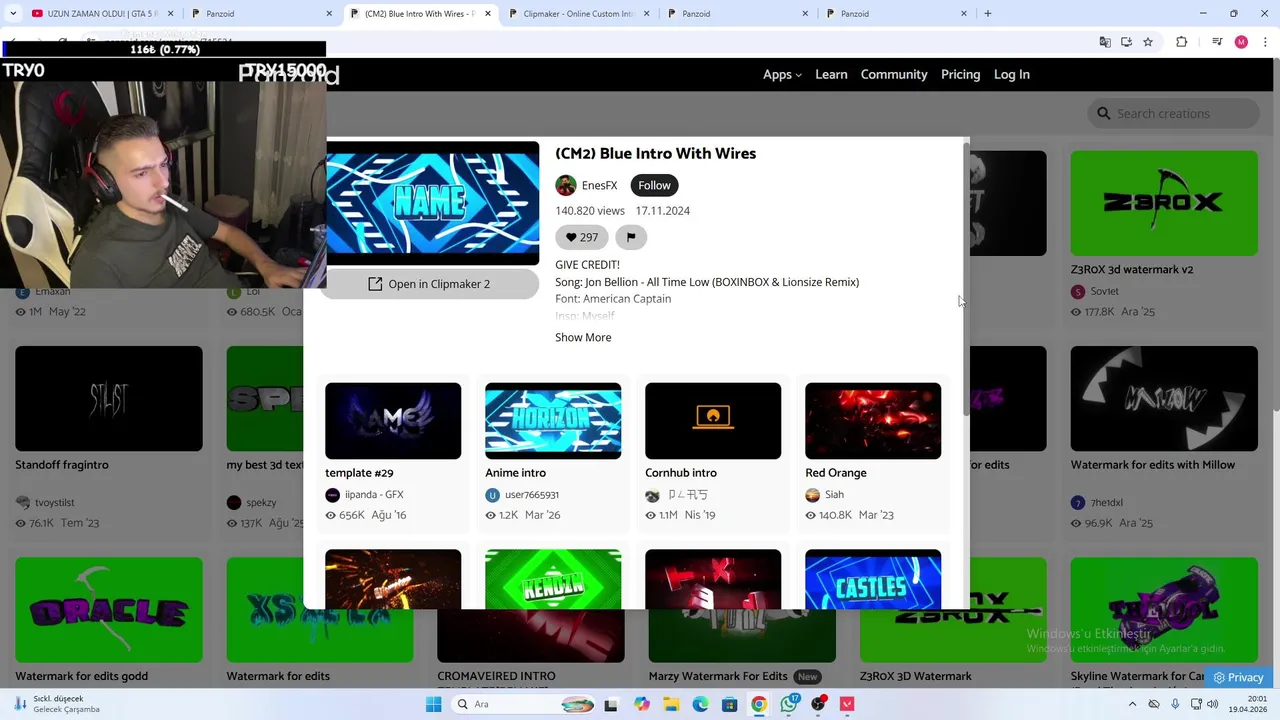Click the 7he1dxl author link
The width and height of the screenshot is (1280, 720).
click(x=1106, y=503)
